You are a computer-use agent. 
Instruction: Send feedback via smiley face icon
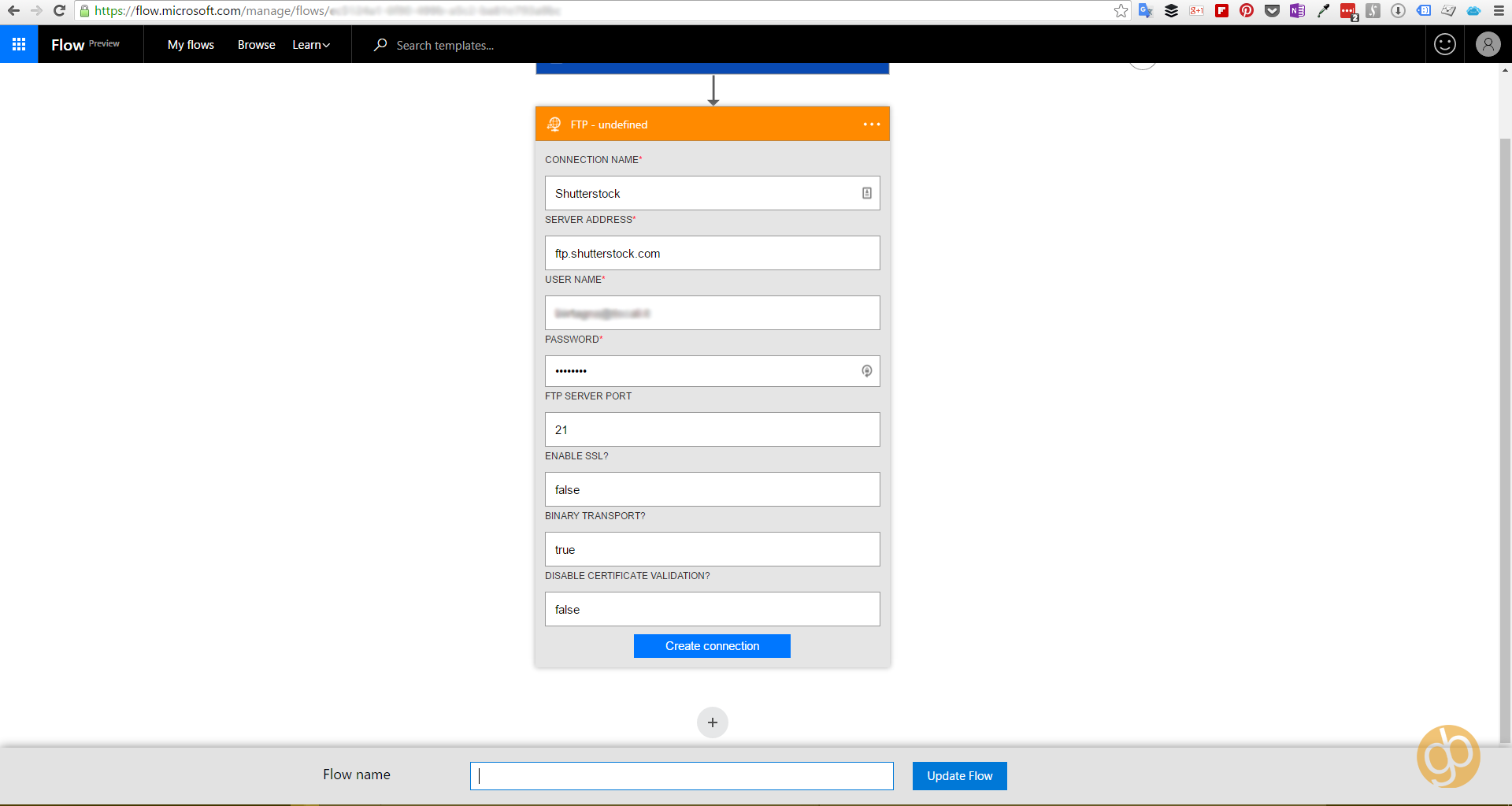click(1445, 44)
